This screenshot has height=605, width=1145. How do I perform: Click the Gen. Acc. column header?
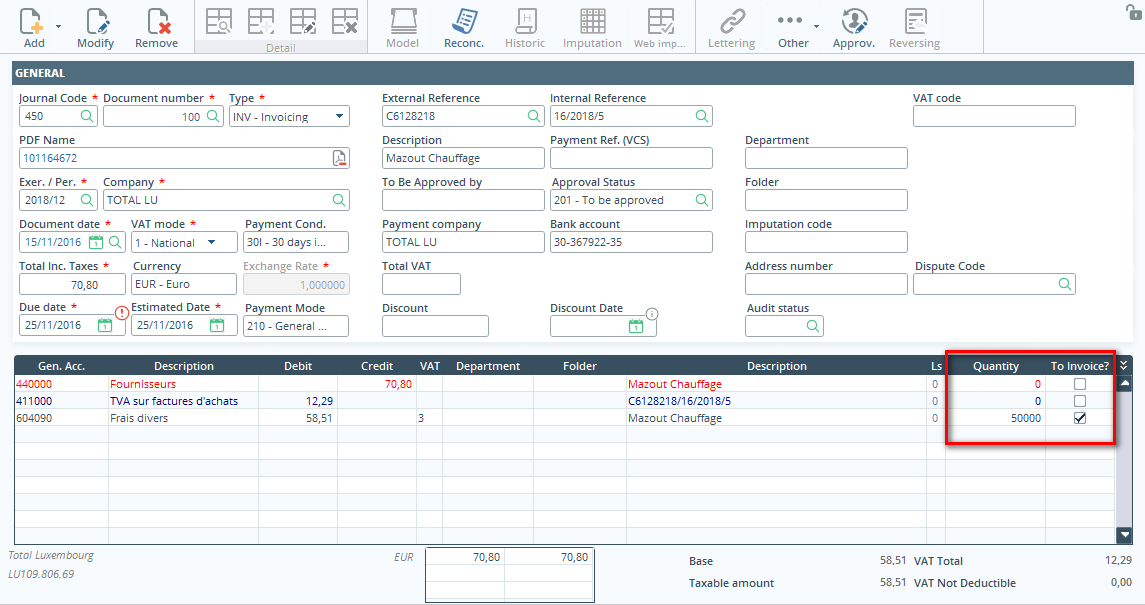click(x=60, y=366)
